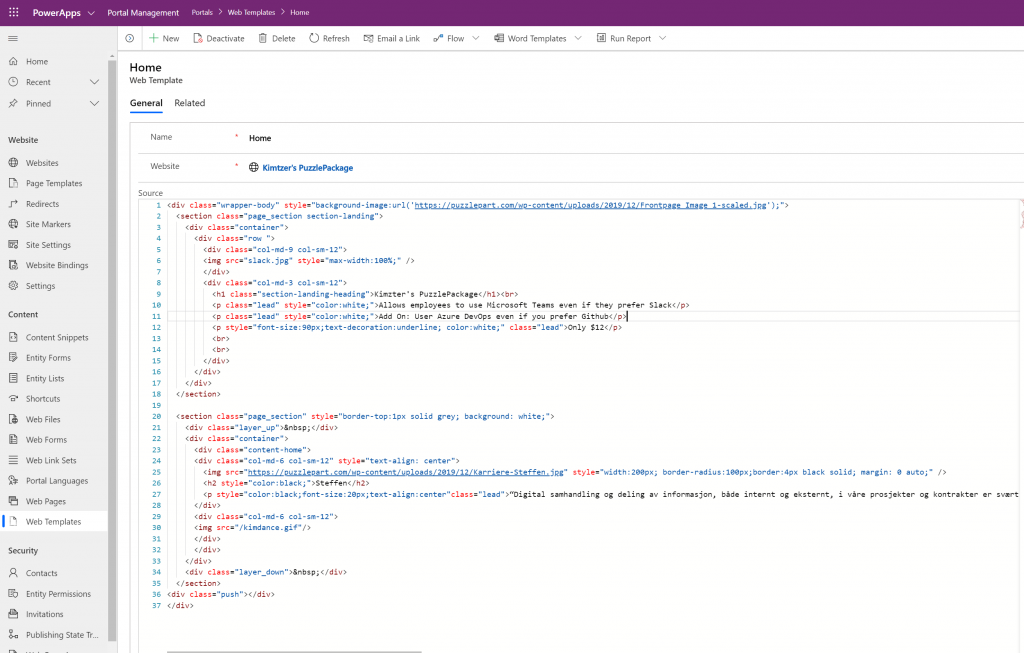
Task: Click the Page Templates icon
Action: pyautogui.click(x=13, y=183)
